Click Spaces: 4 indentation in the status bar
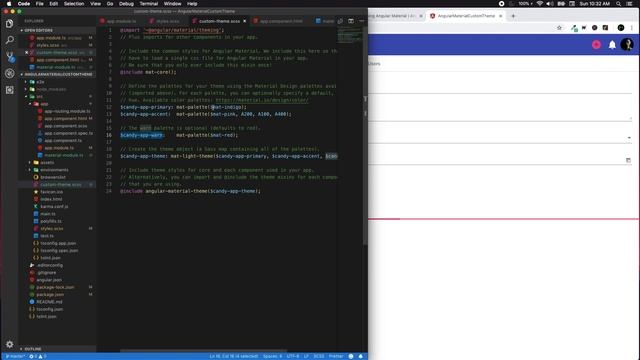The height and width of the screenshot is (360, 640). [272, 356]
